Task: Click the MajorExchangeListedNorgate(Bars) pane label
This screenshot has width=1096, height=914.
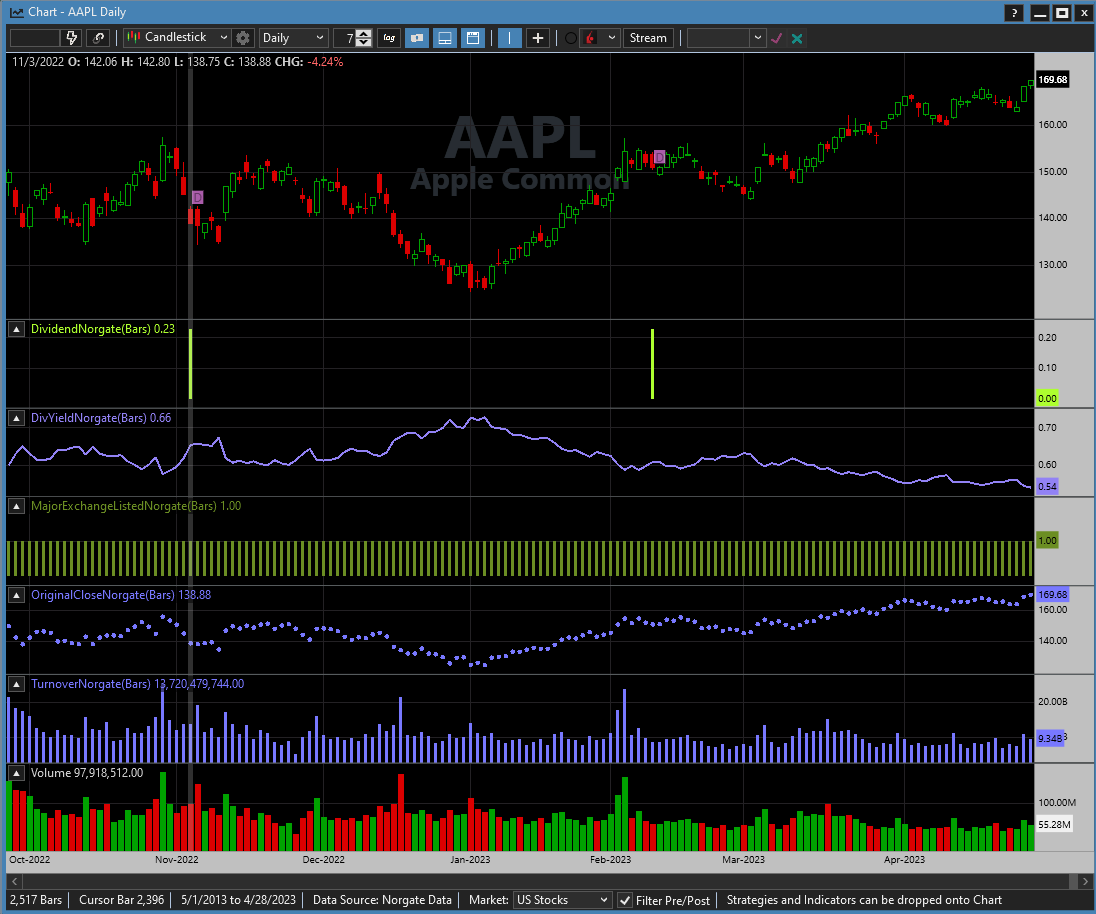Action: pos(136,506)
